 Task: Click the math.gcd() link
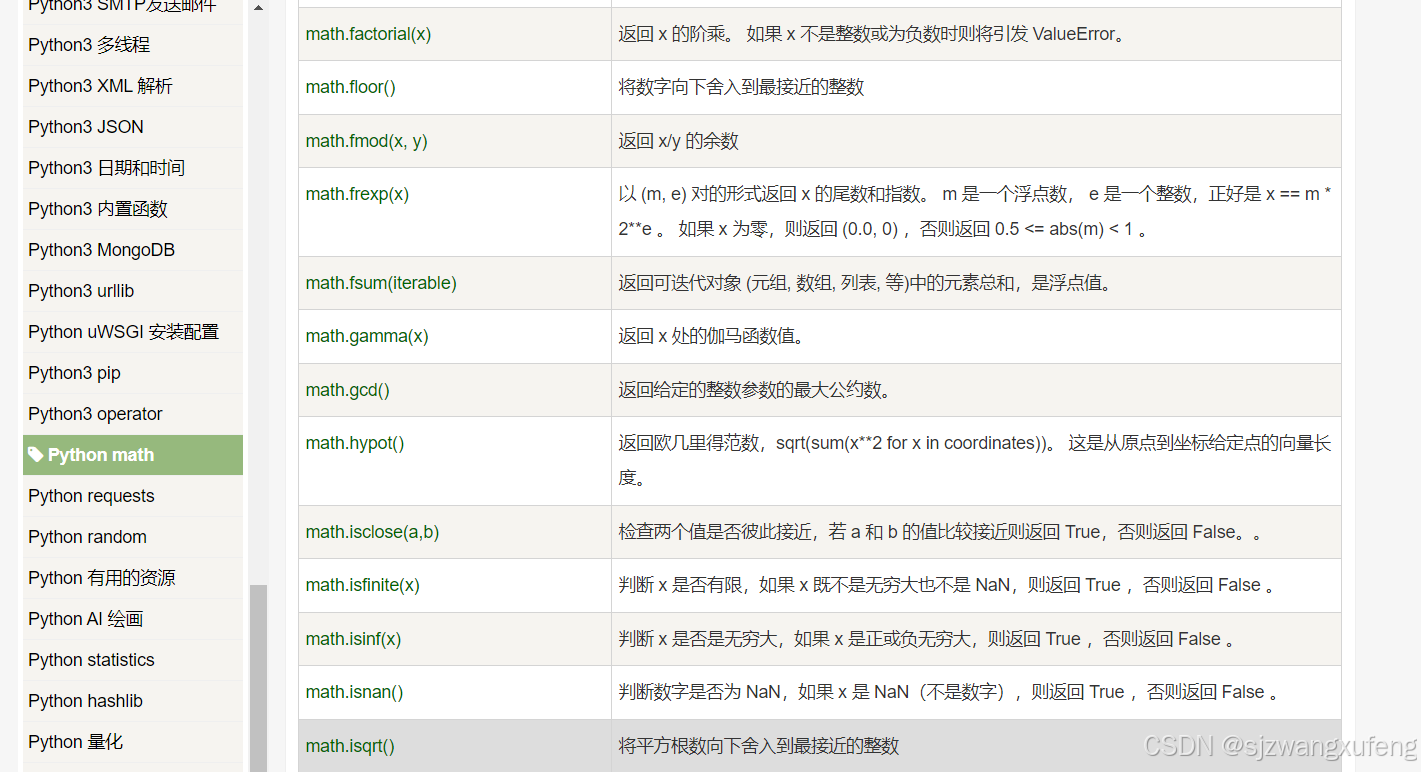pos(347,389)
